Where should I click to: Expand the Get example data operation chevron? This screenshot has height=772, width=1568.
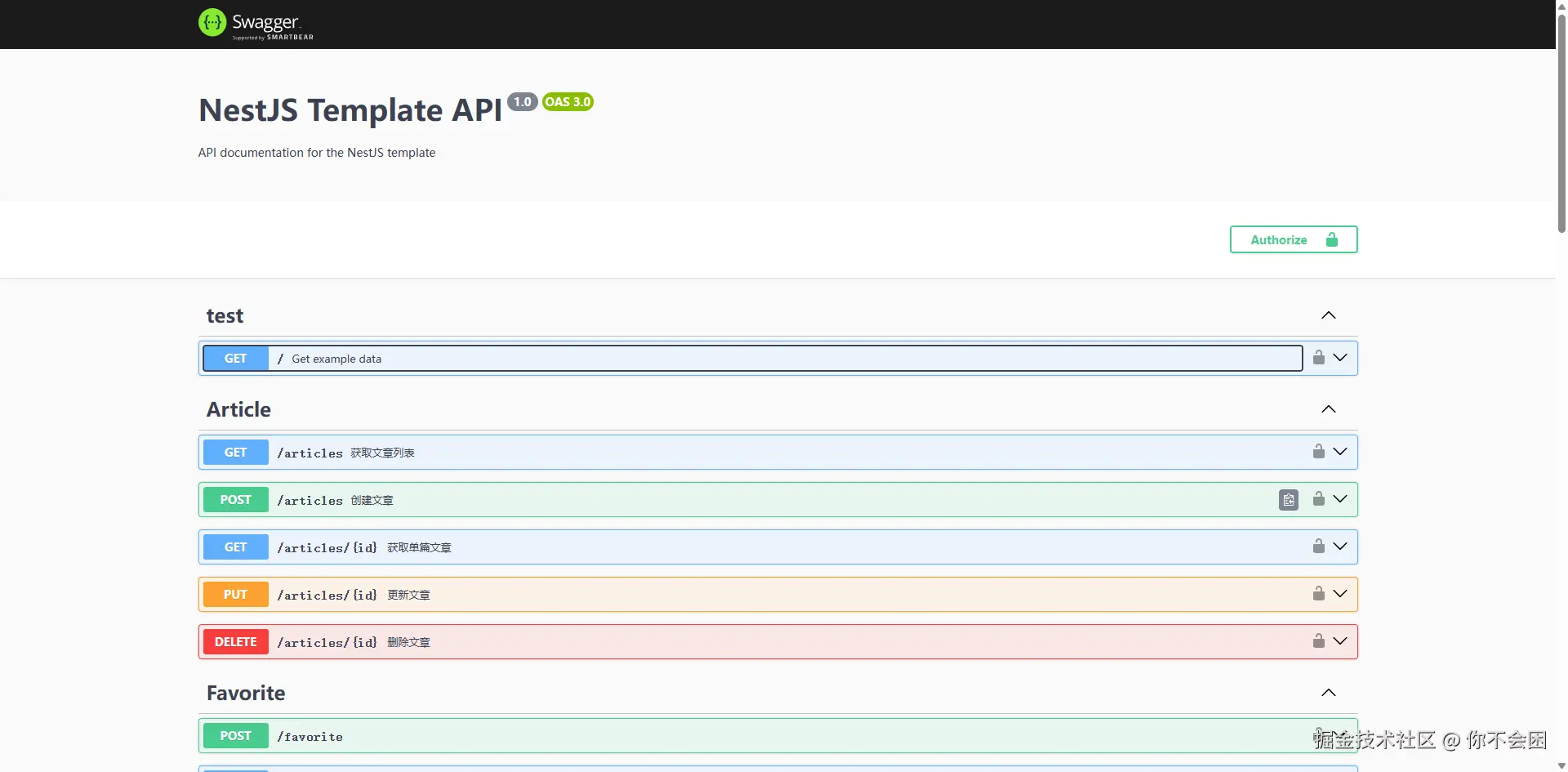(1340, 358)
